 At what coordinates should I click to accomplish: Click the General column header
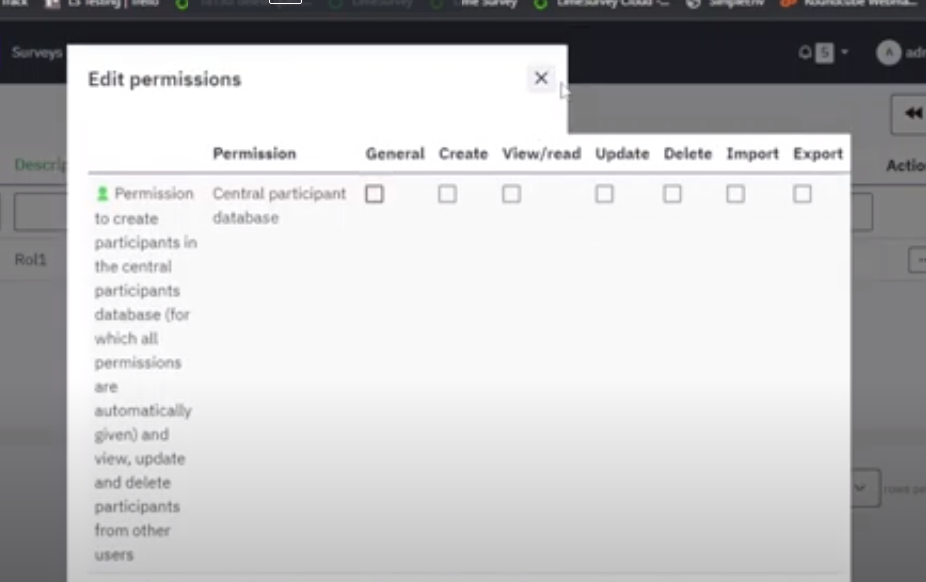click(x=395, y=153)
